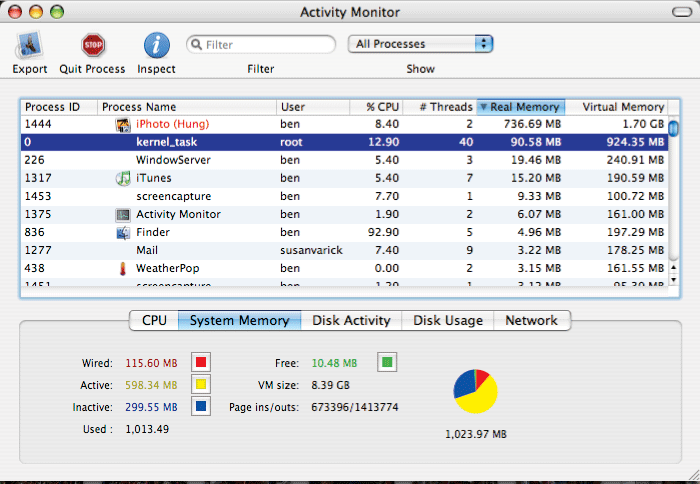The height and width of the screenshot is (484, 700).
Task: Click the 736.69 MB real memory value
Action: point(532,124)
